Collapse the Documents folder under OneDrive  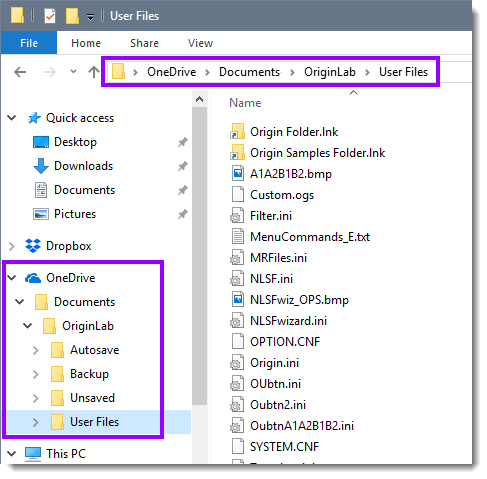pyautogui.click(x=20, y=302)
